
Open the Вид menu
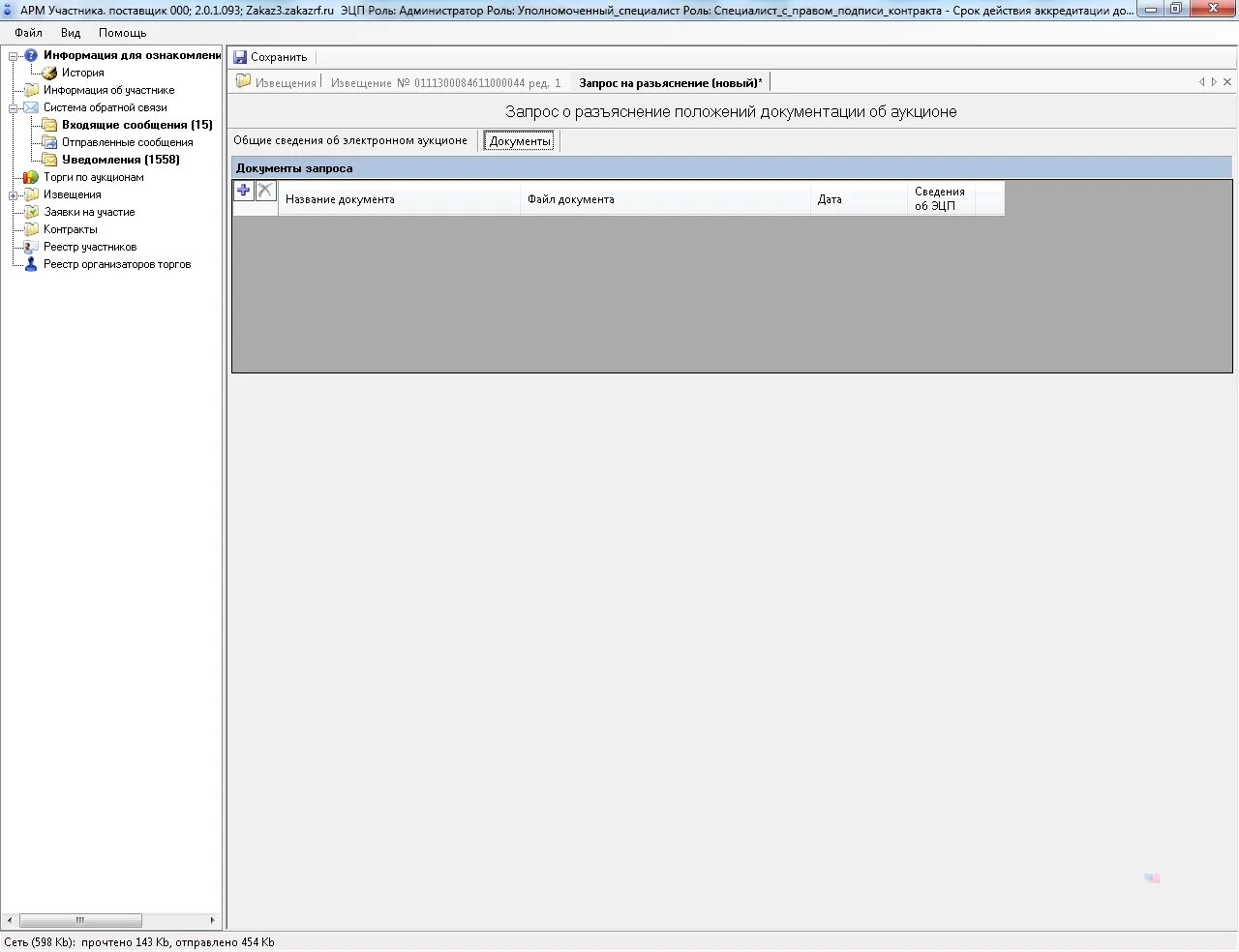tap(71, 33)
